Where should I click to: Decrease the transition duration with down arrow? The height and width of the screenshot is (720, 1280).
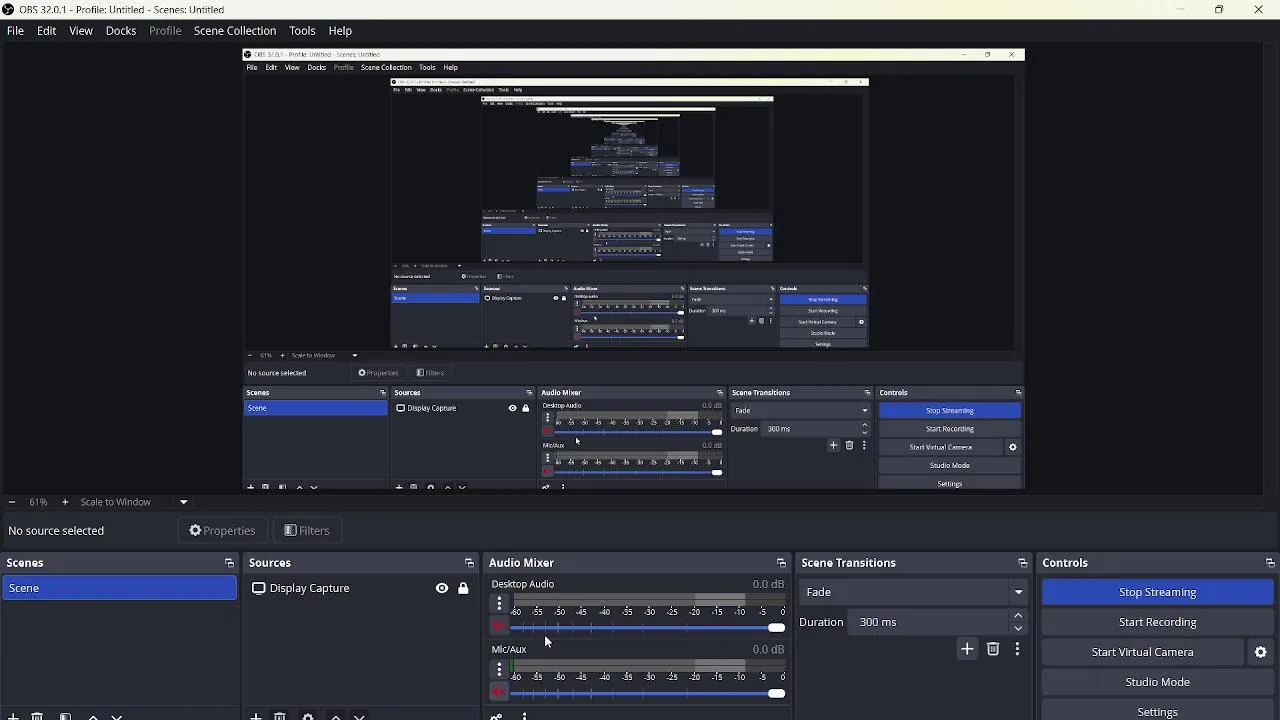pyautogui.click(x=1018, y=628)
